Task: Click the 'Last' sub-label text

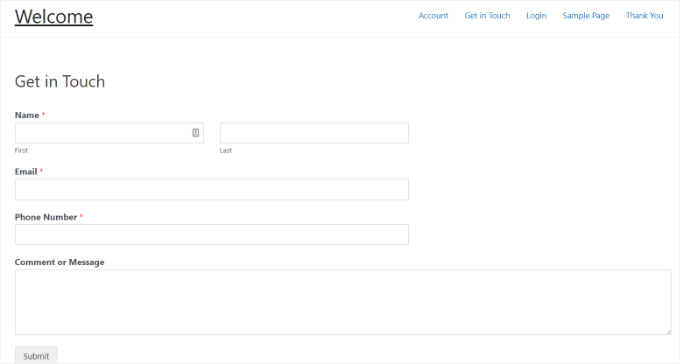Action: 226,151
